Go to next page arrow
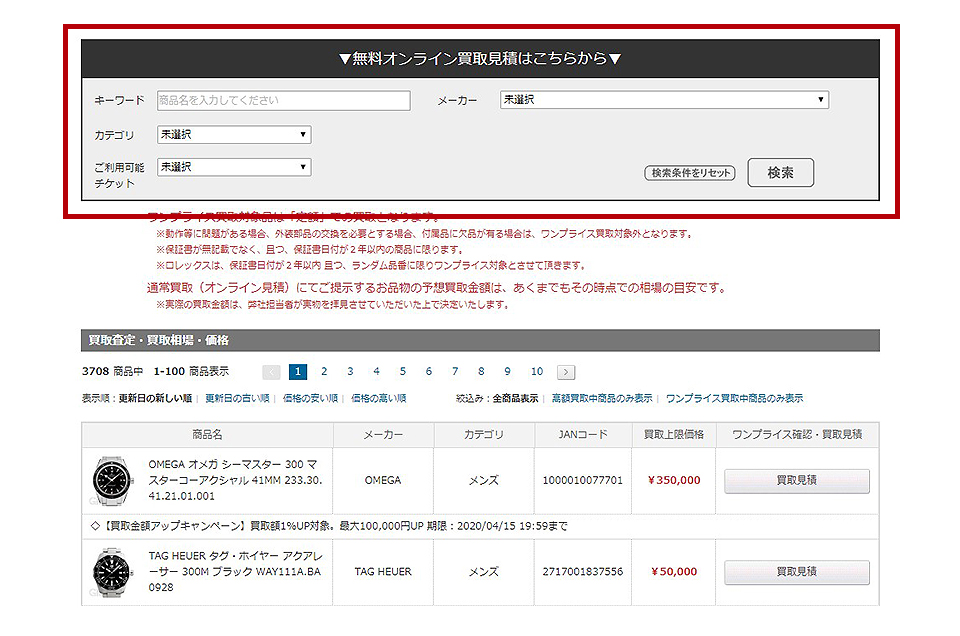 pyautogui.click(x=566, y=372)
